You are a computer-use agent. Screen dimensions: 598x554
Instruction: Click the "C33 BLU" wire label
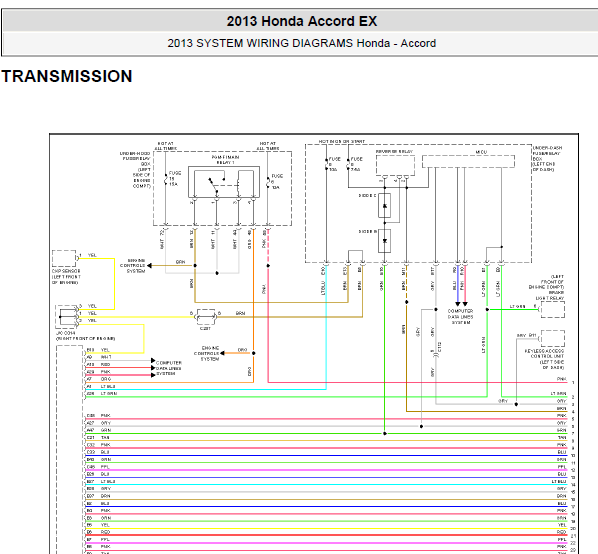pyautogui.click(x=98, y=452)
